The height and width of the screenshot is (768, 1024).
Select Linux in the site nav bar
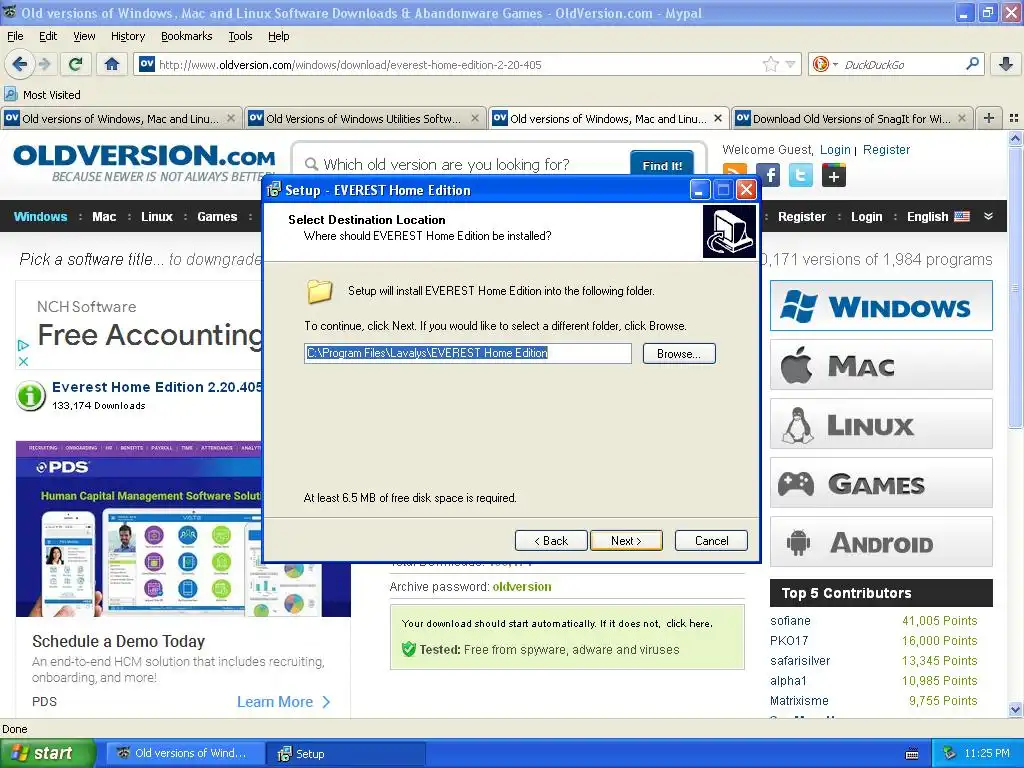157,217
